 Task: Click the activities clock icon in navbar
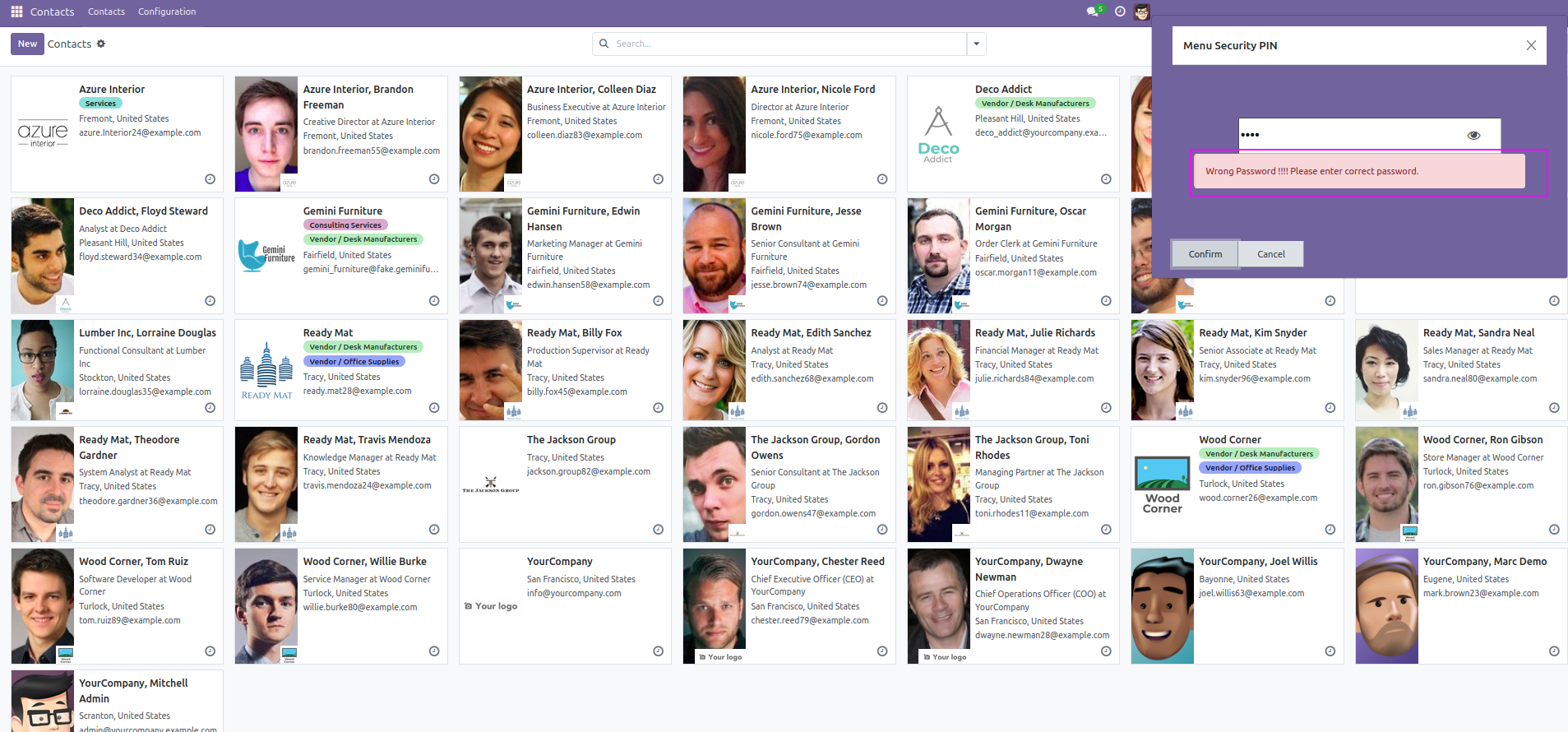(x=1120, y=12)
